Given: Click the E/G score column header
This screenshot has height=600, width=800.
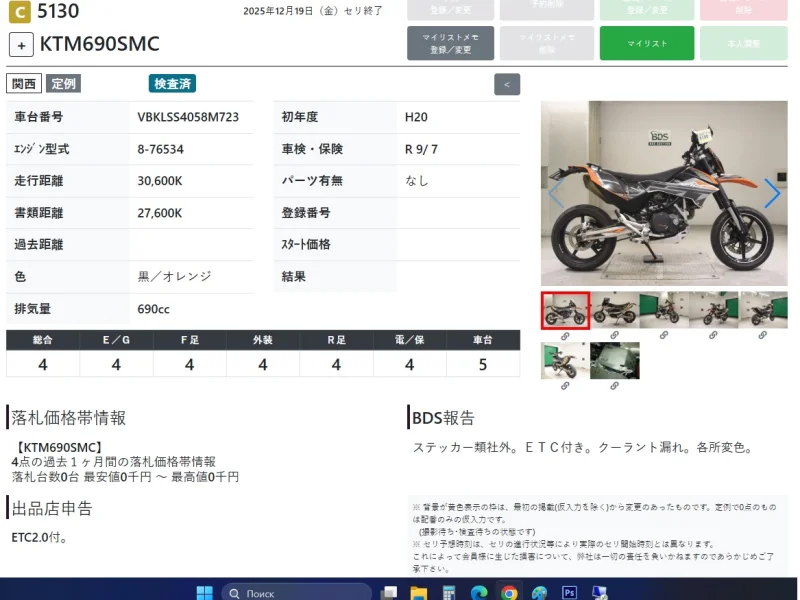Looking at the screenshot, I should point(116,340).
